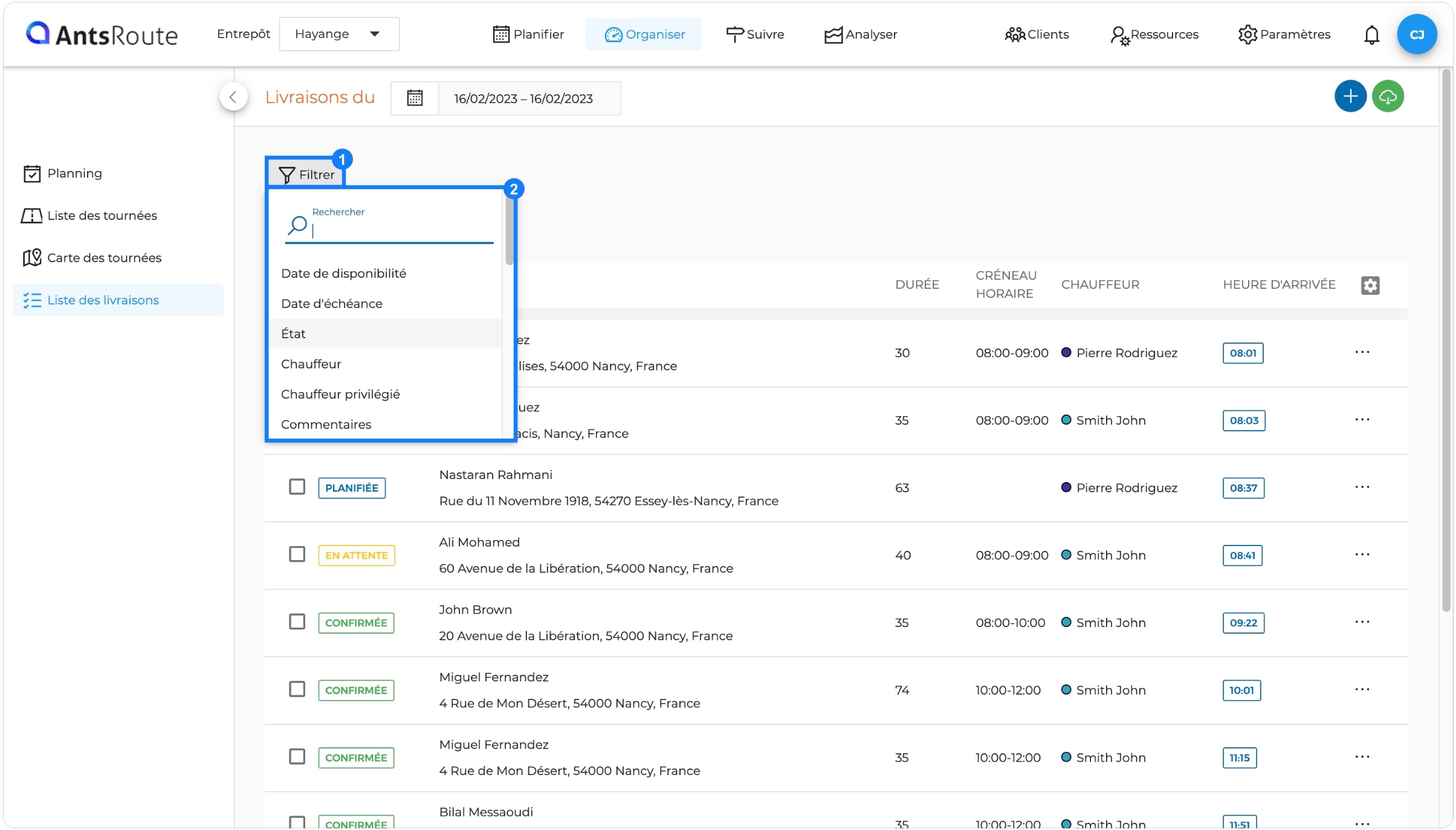Select Liste des livraisons in sidebar
The image size is (1456, 830).
pos(118,300)
